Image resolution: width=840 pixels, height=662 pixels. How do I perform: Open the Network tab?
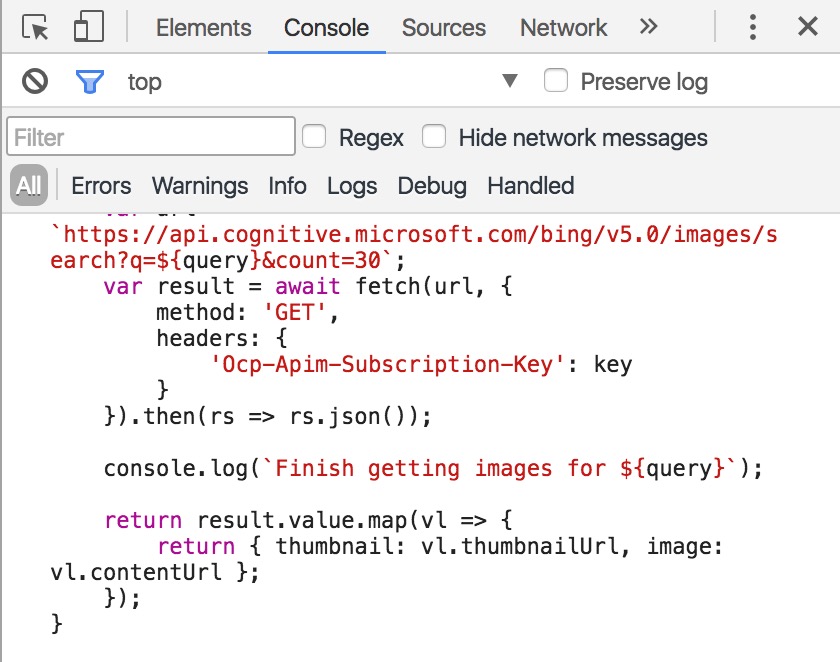(x=563, y=28)
